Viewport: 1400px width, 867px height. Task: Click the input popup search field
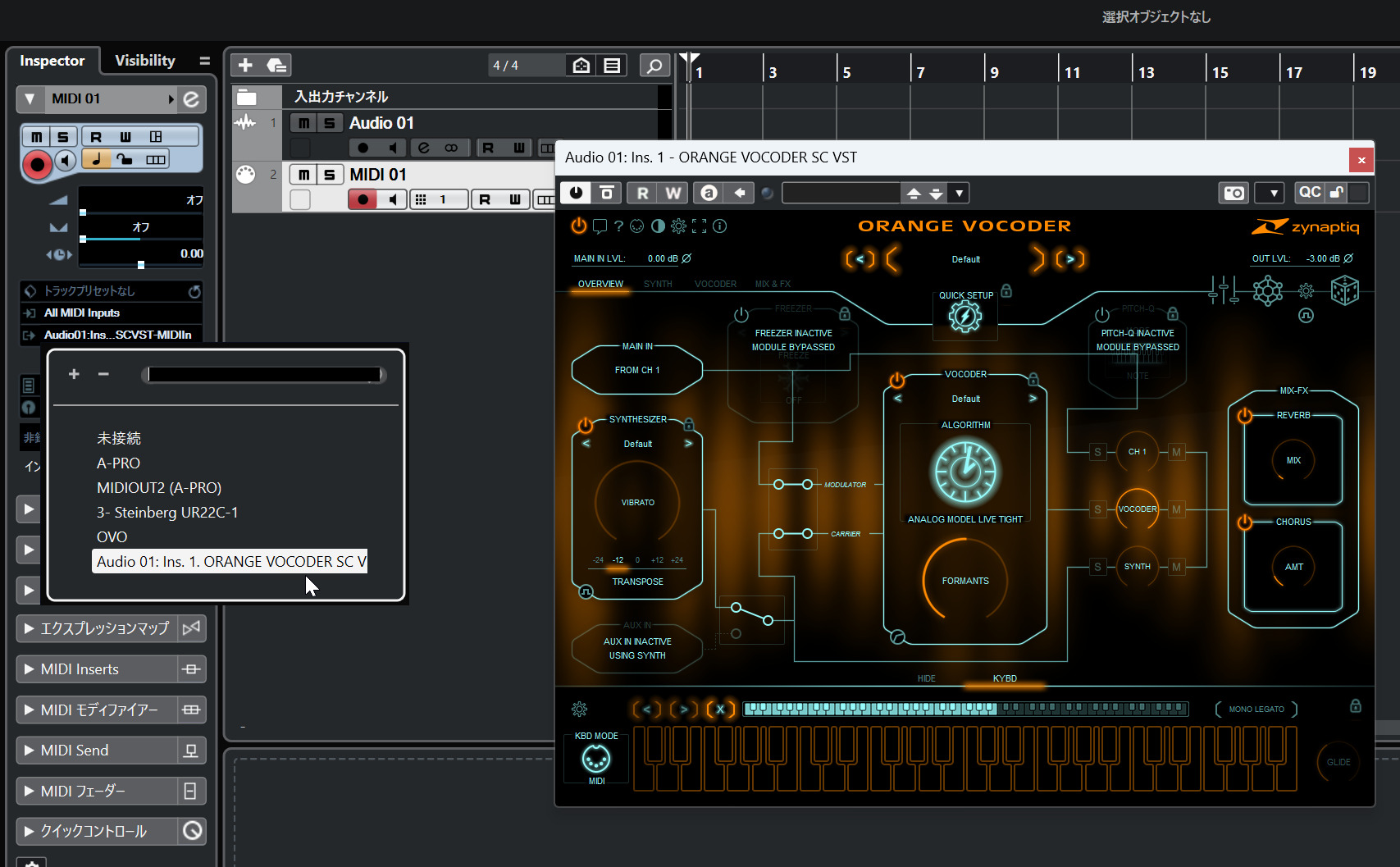263,375
